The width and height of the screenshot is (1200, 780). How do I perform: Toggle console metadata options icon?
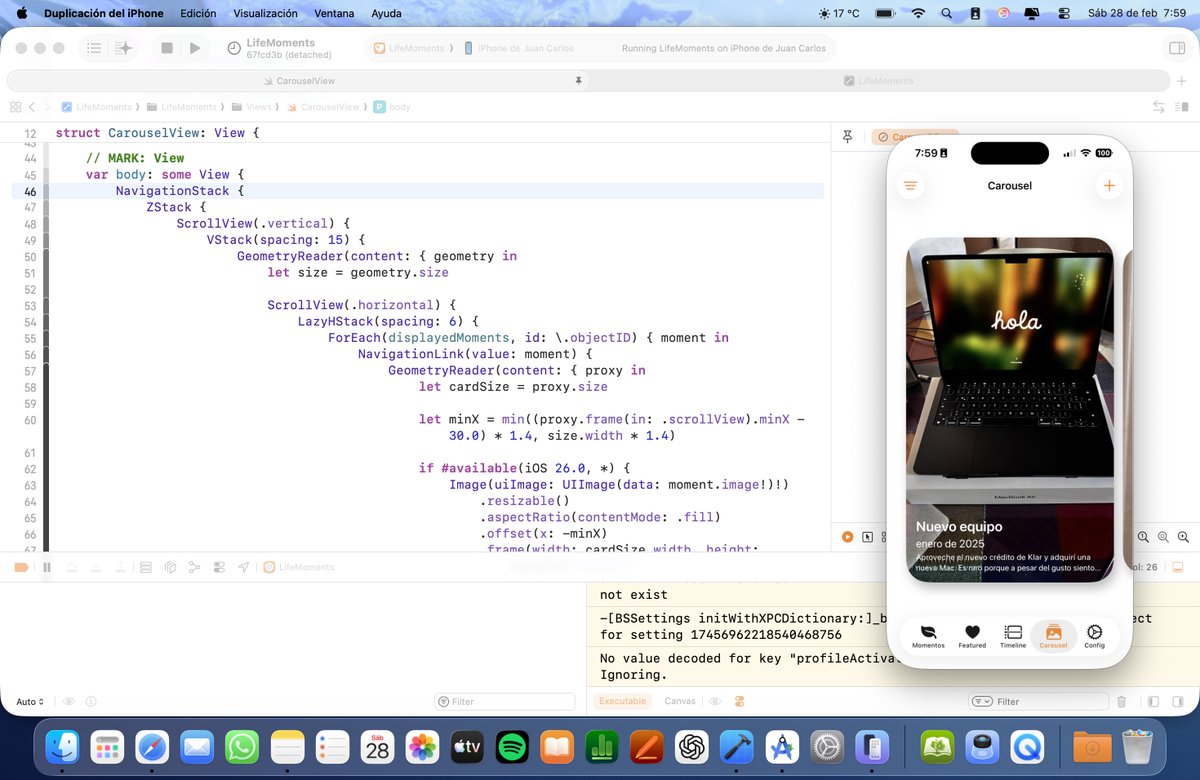(x=740, y=701)
